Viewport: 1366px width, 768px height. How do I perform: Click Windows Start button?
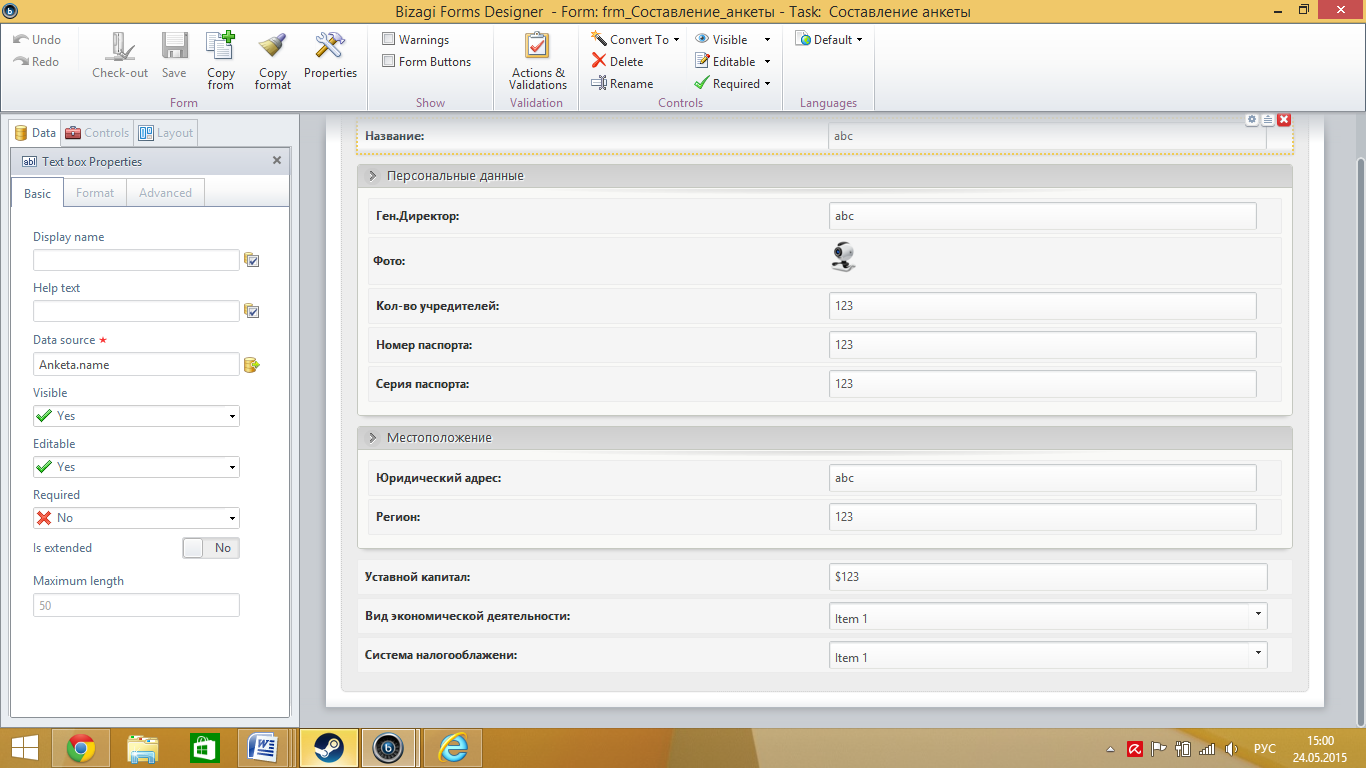click(x=25, y=748)
